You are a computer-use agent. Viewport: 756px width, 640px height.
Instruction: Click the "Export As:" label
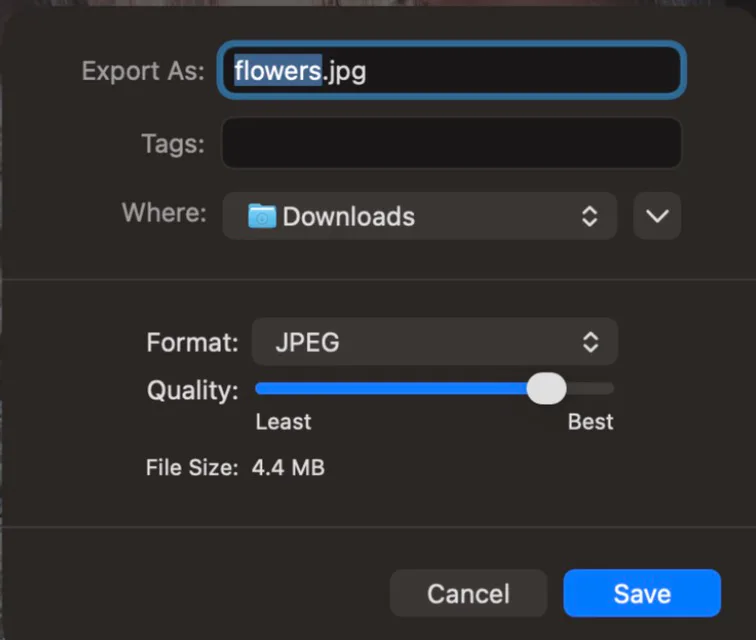(x=143, y=71)
